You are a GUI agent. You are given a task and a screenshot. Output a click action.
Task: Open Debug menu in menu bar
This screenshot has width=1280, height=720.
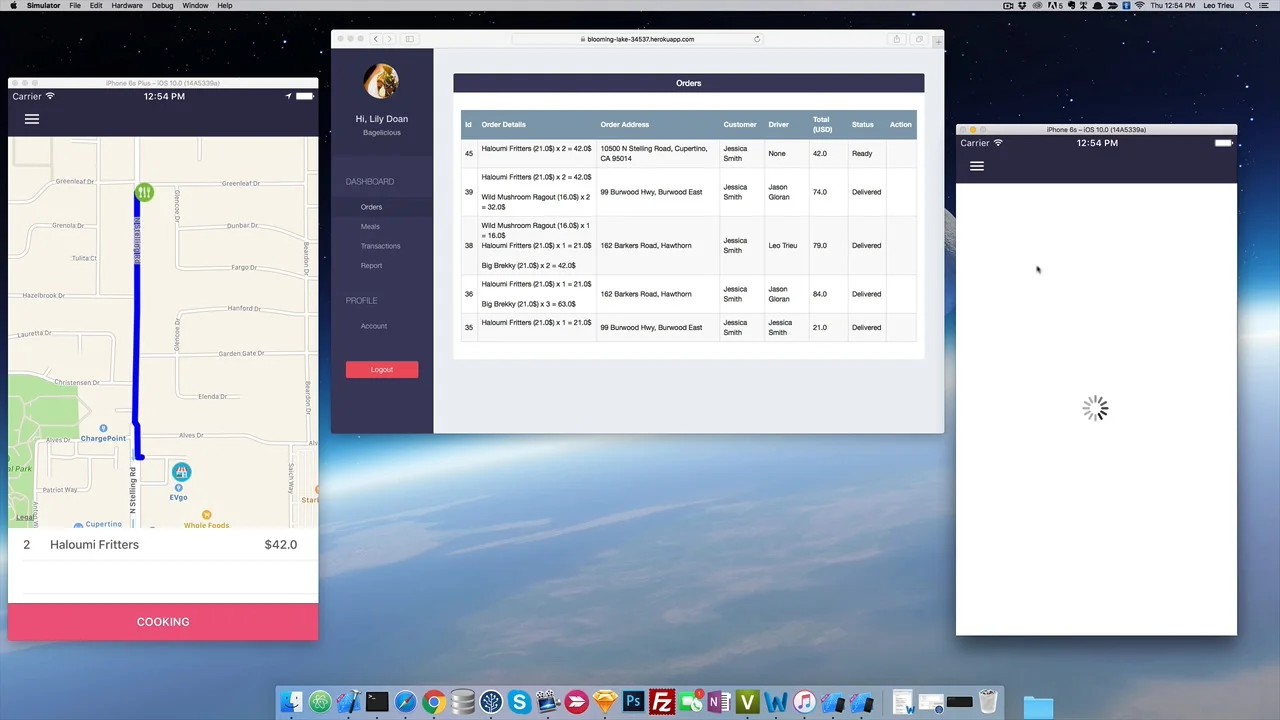click(162, 6)
